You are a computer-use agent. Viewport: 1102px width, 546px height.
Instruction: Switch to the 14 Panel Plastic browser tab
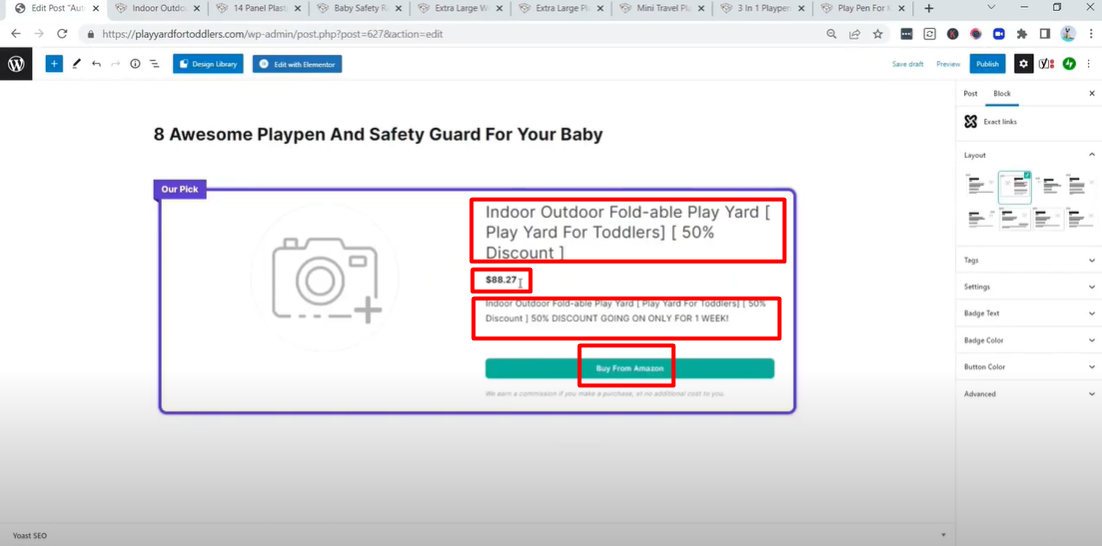[259, 8]
